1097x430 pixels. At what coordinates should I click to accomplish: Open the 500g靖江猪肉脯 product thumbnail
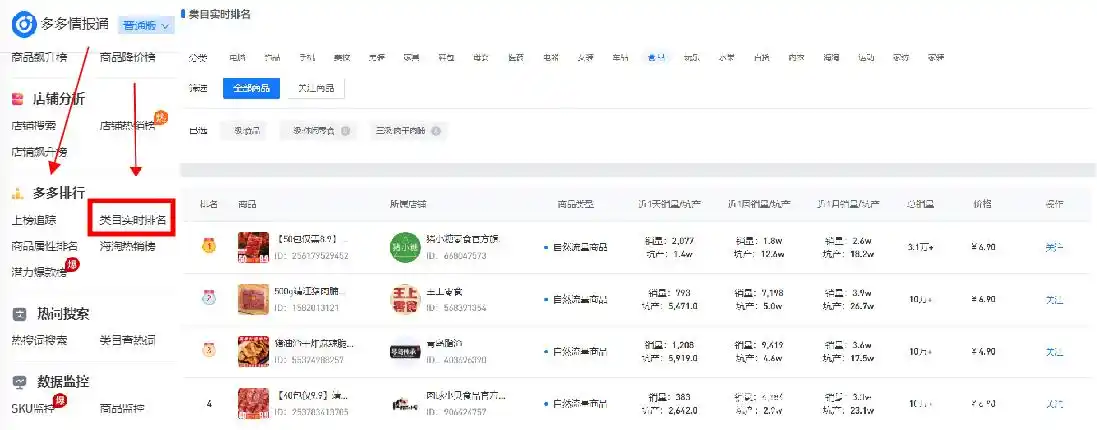click(253, 299)
